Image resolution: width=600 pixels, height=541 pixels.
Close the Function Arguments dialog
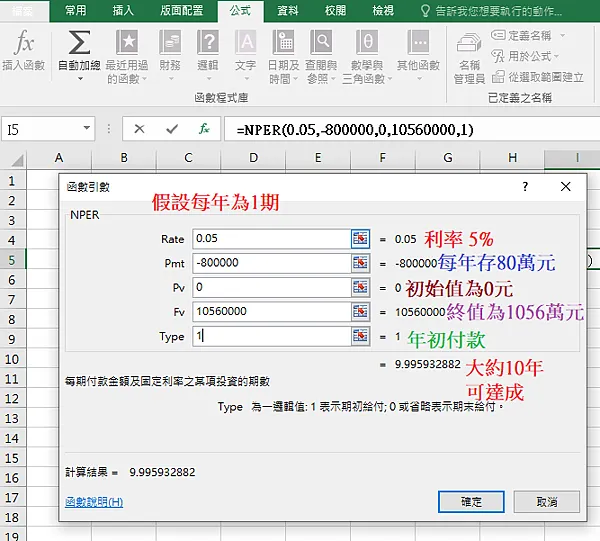[565, 187]
